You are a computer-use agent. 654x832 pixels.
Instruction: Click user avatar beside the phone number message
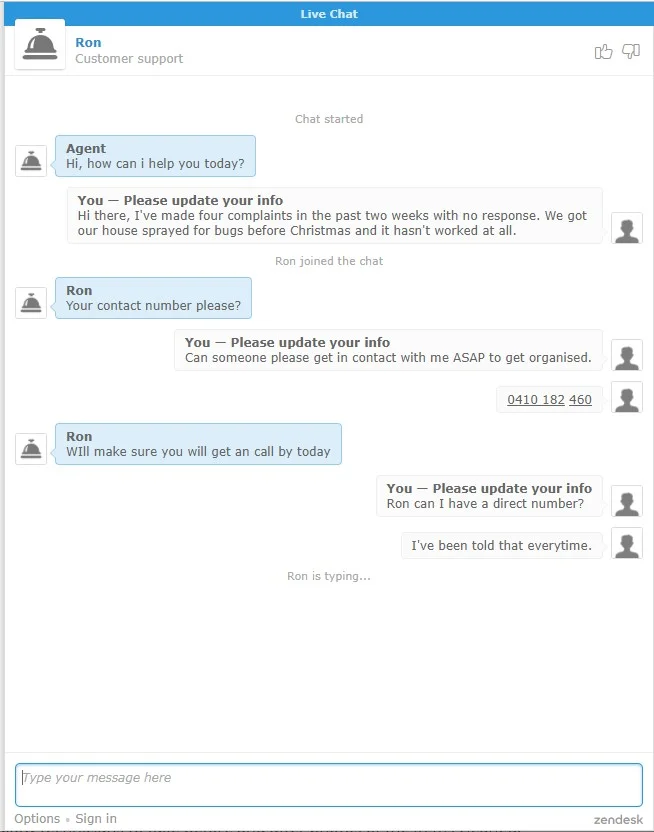(x=627, y=397)
